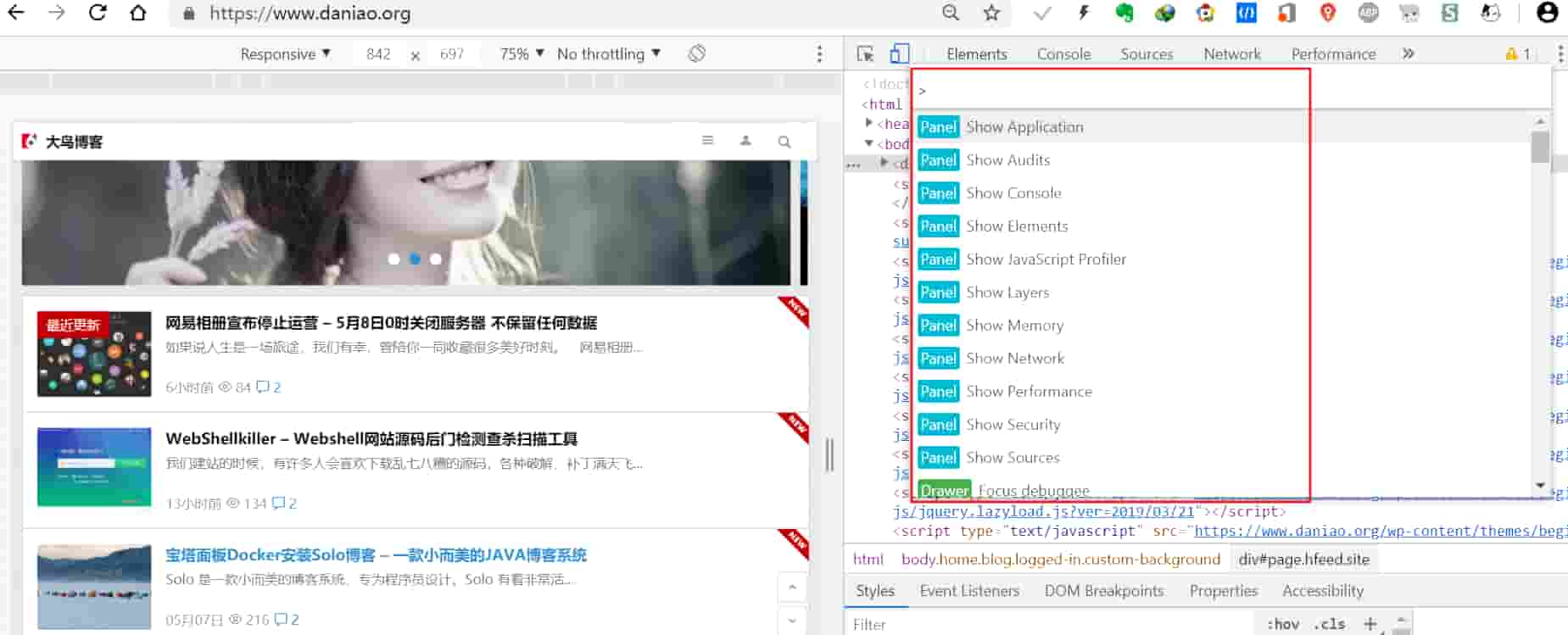
Task: Select first carousel dot indicator
Action: (393, 259)
